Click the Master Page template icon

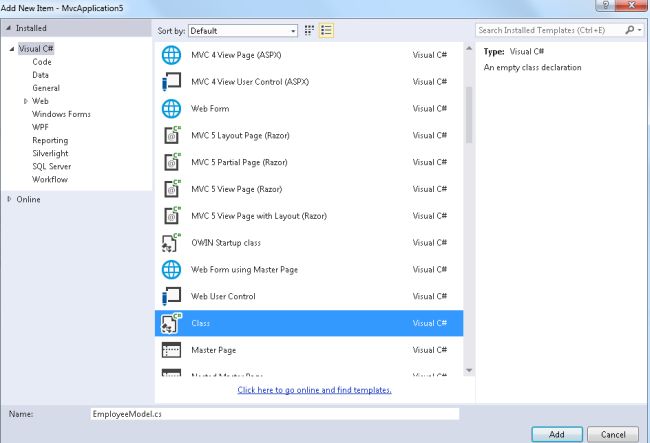(x=171, y=350)
